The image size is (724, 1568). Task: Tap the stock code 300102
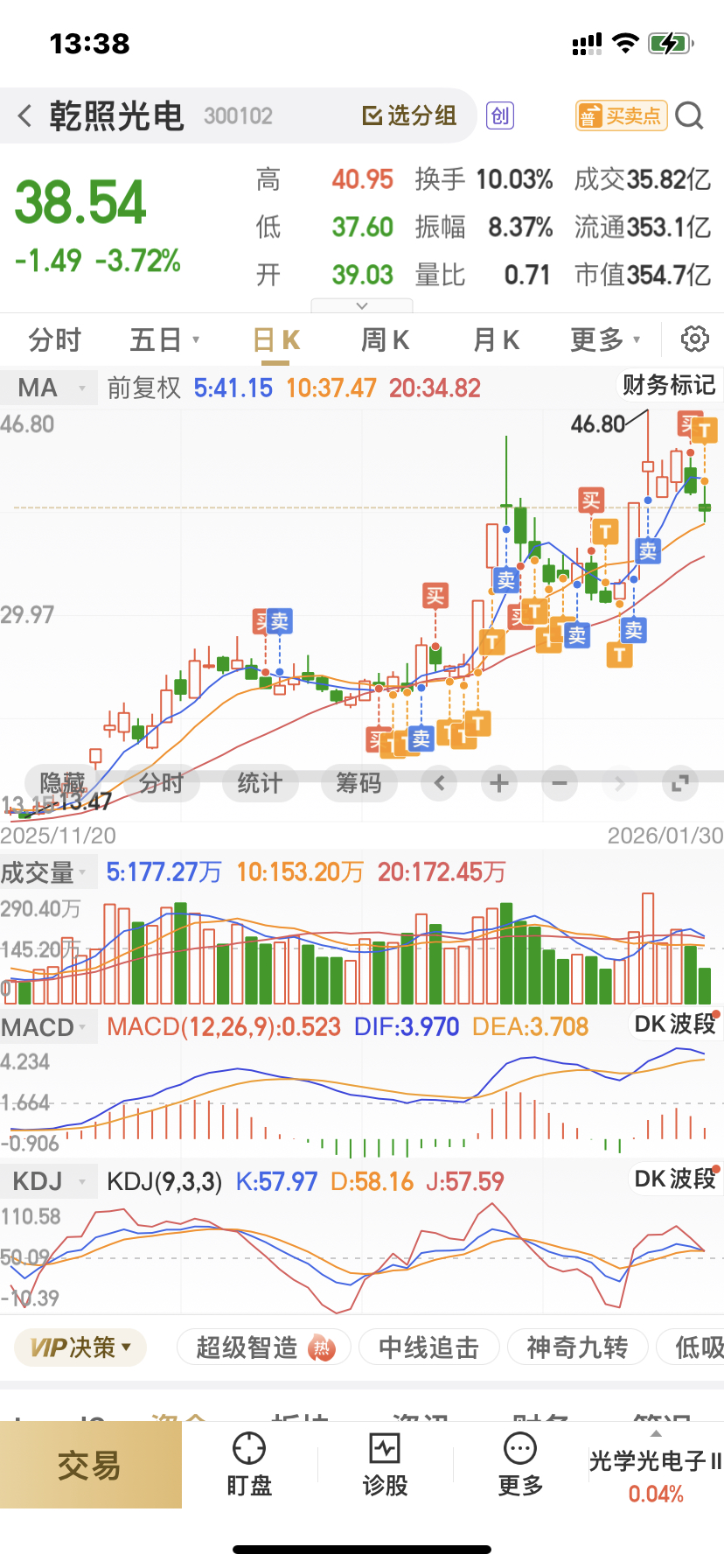click(x=238, y=115)
